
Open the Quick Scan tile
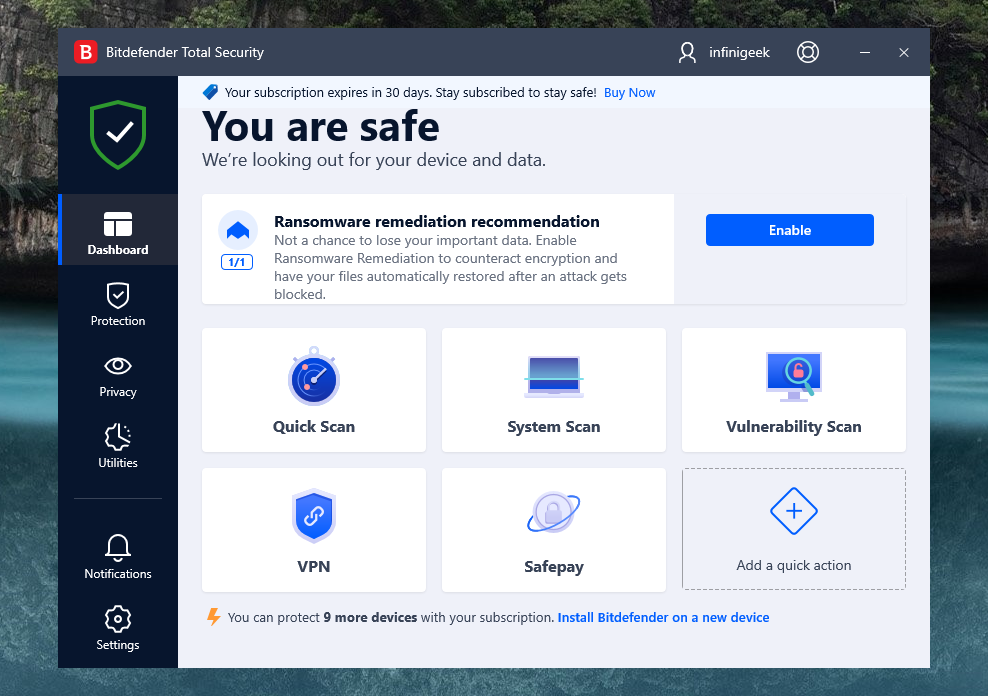314,390
